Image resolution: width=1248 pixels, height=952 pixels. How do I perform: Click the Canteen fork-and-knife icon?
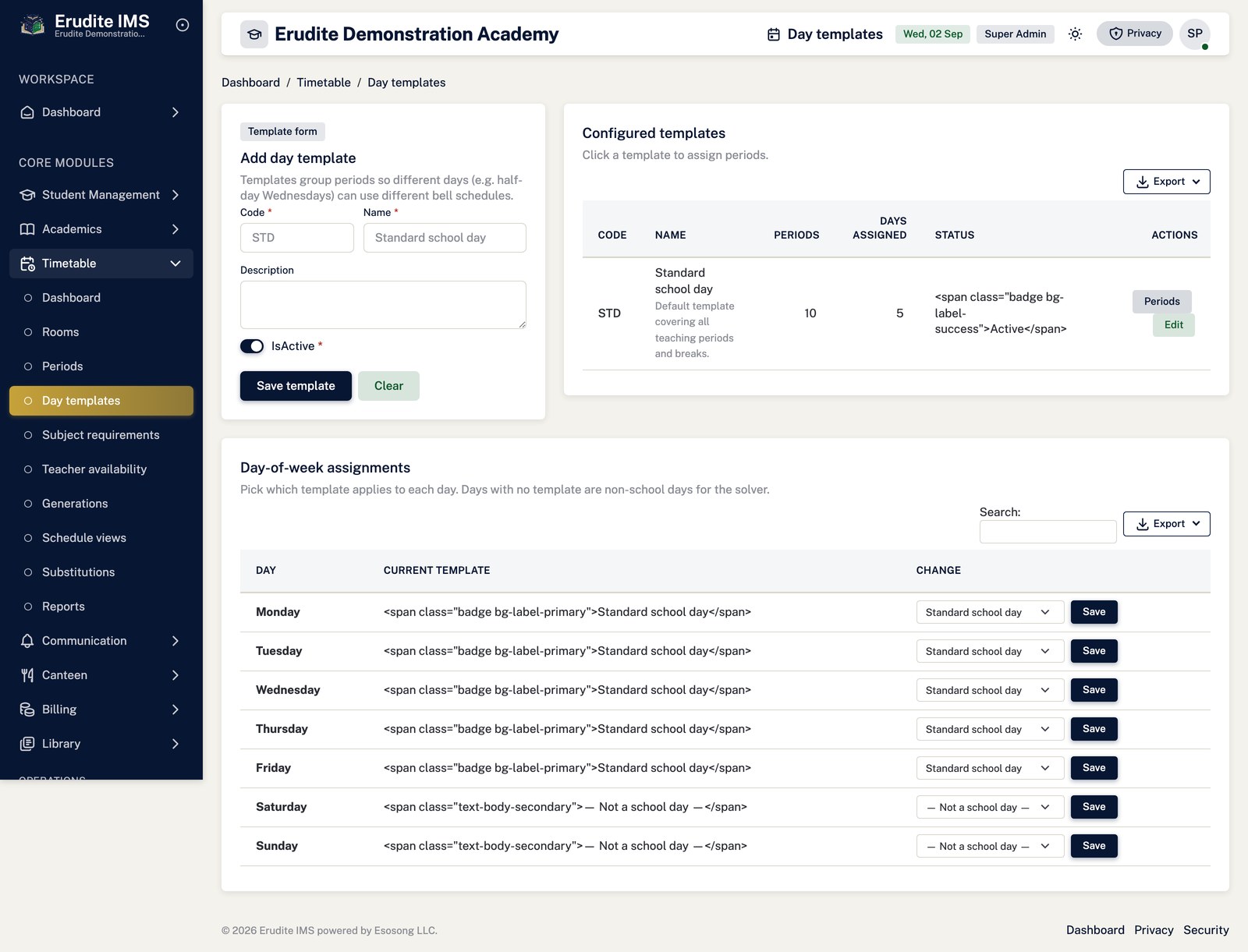27,675
